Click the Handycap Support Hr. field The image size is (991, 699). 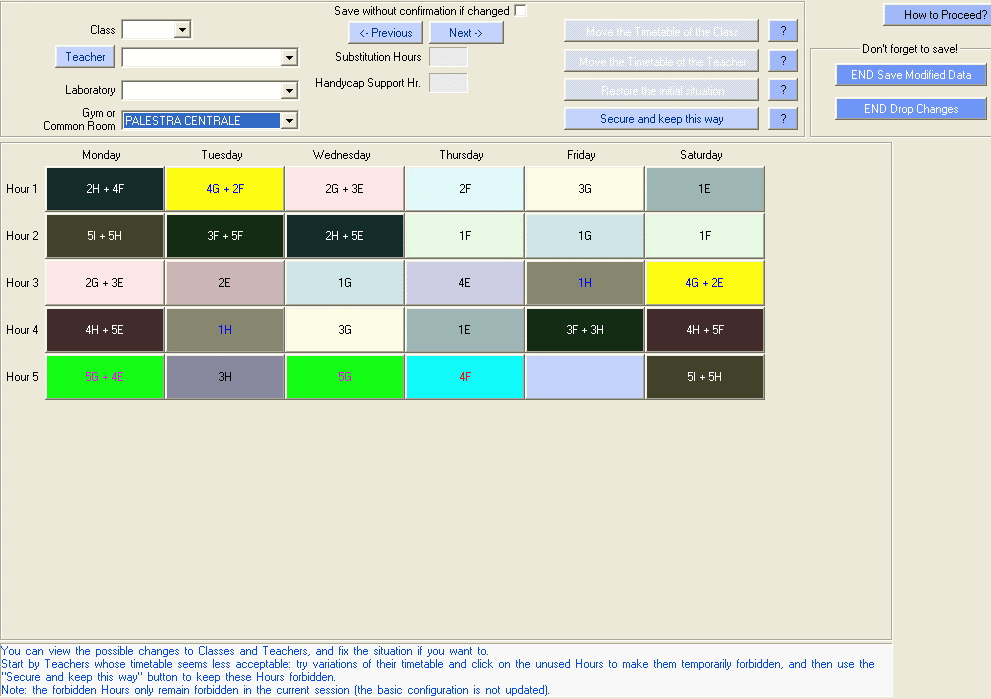click(448, 83)
